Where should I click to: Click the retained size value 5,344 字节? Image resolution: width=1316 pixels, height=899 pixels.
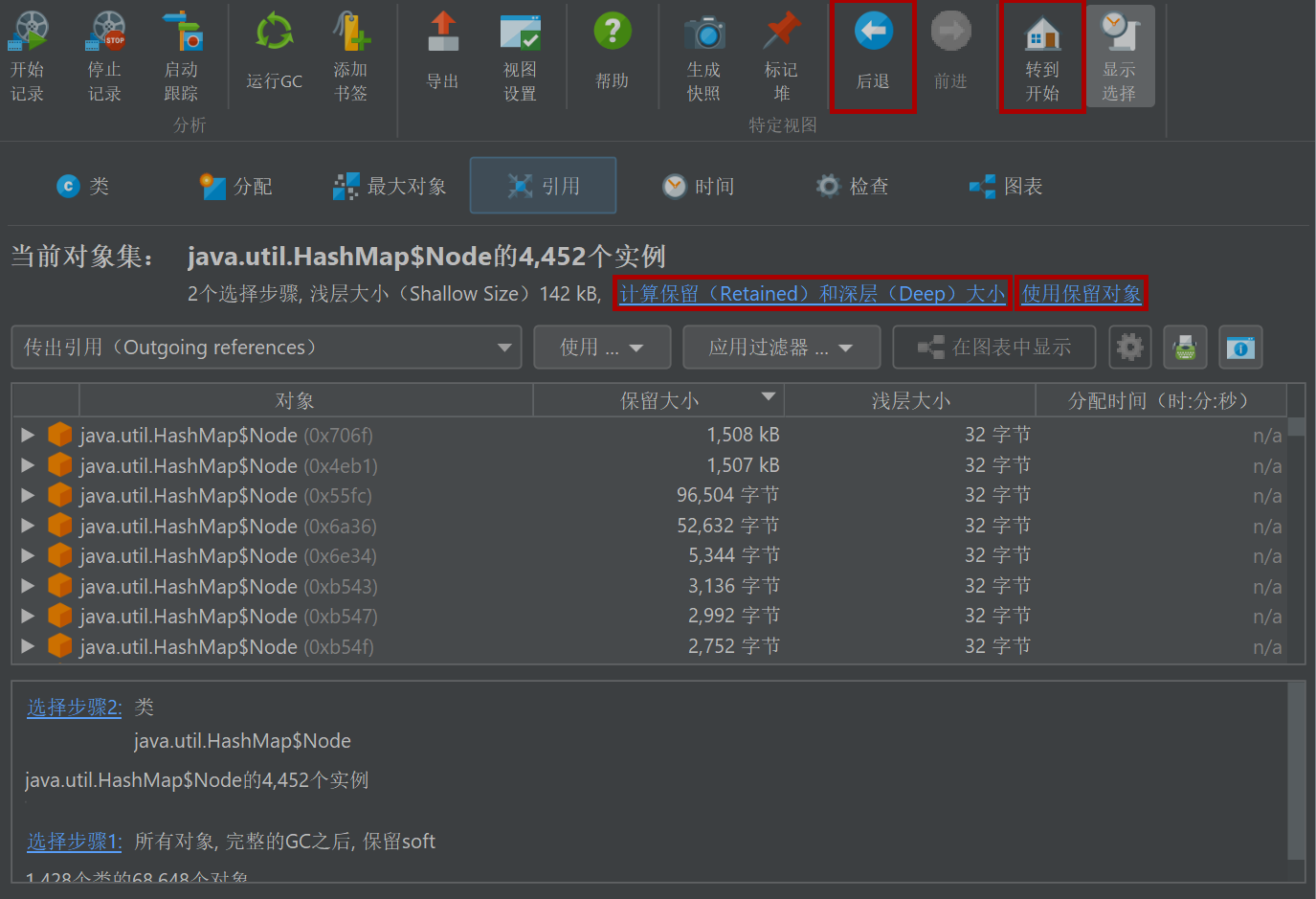tap(734, 555)
